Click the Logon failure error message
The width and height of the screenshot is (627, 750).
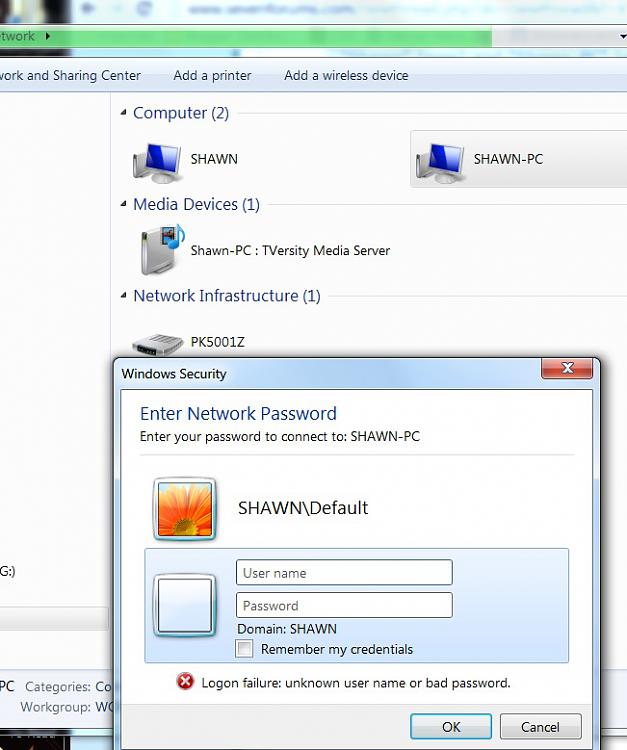click(x=356, y=683)
